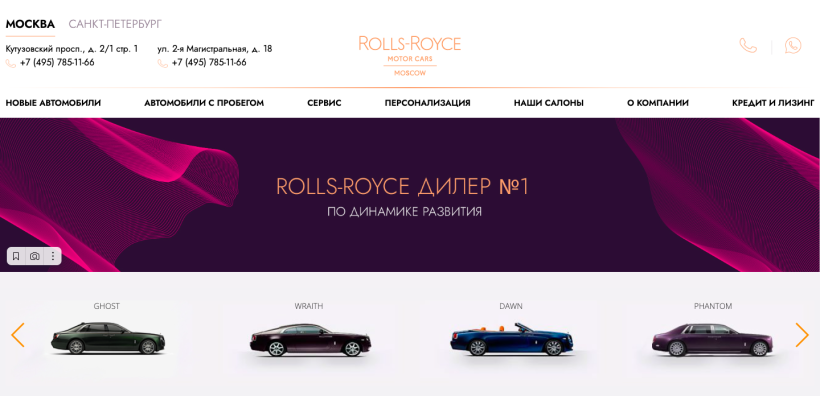Click the address Кутузовский просп., д. 2/1 стр. 1

pos(72,49)
